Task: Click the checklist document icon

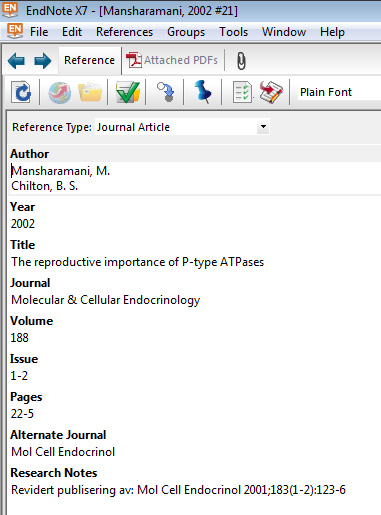Action: (242, 92)
